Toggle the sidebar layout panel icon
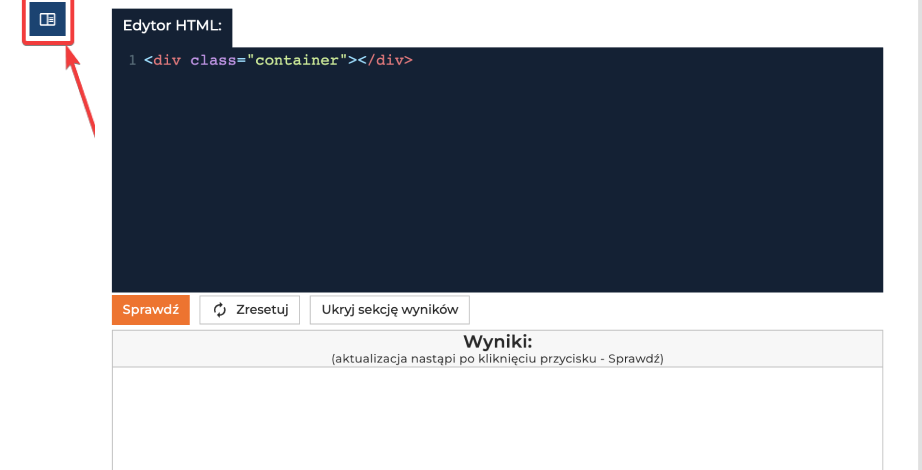The image size is (922, 470). click(48, 19)
